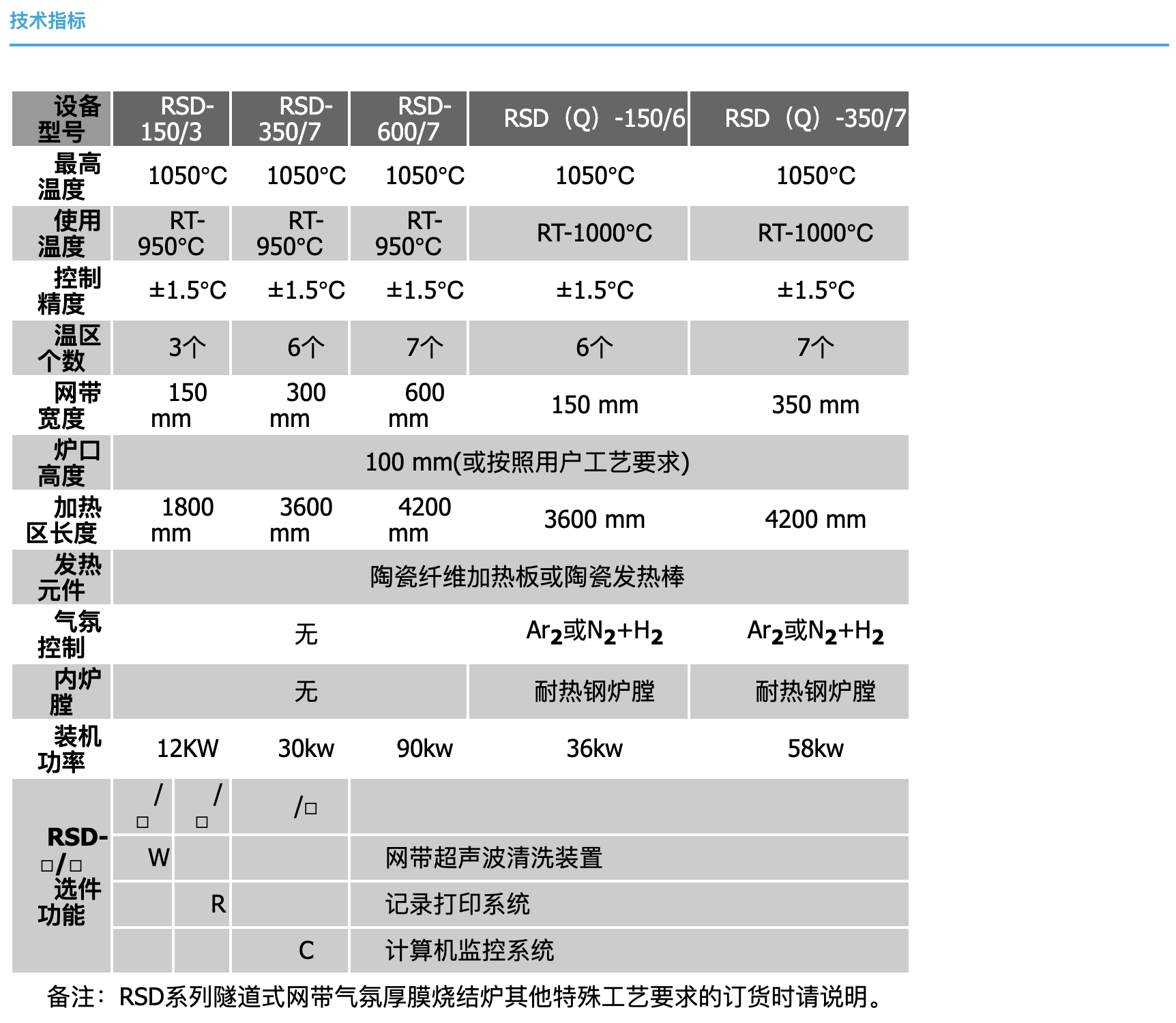Image resolution: width=1176 pixels, height=1023 pixels.
Task: Select the 装机功率 row label
Action: (x=61, y=749)
